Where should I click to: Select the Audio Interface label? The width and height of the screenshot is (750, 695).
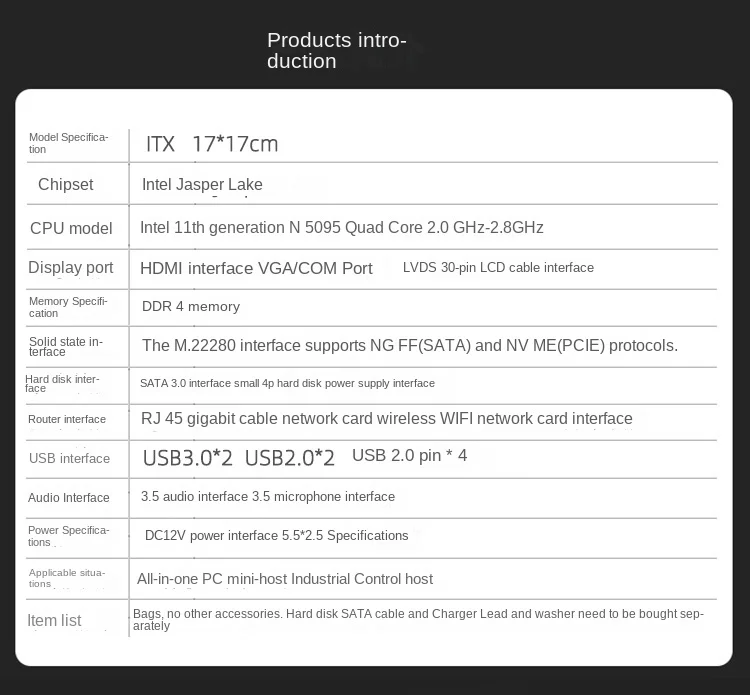click(68, 497)
